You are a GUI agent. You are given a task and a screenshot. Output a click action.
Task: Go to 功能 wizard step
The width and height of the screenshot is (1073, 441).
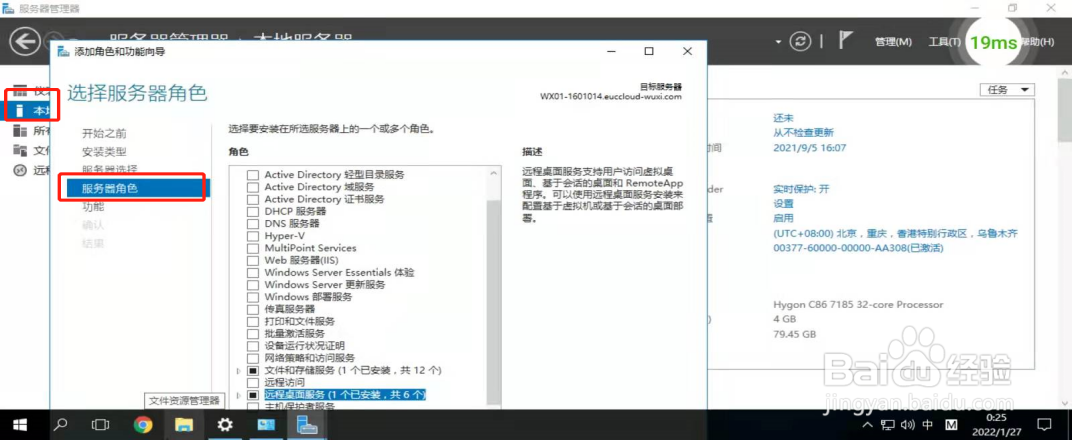pos(93,207)
